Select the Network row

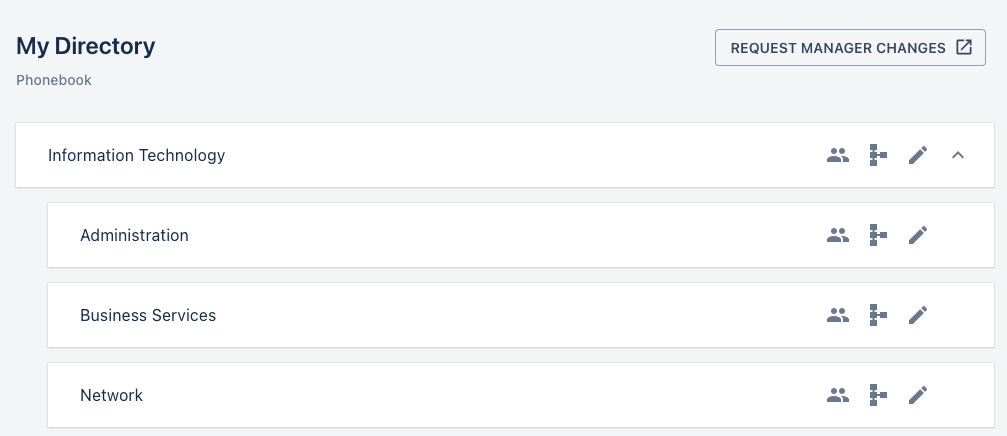[x=111, y=395]
